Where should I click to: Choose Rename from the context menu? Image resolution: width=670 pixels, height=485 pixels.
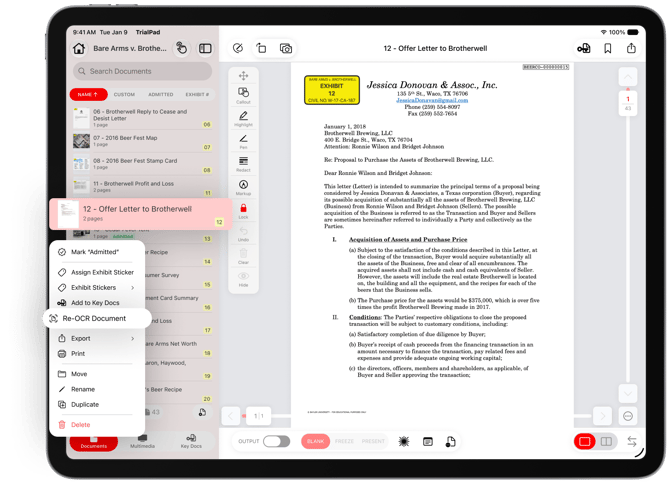point(97,390)
